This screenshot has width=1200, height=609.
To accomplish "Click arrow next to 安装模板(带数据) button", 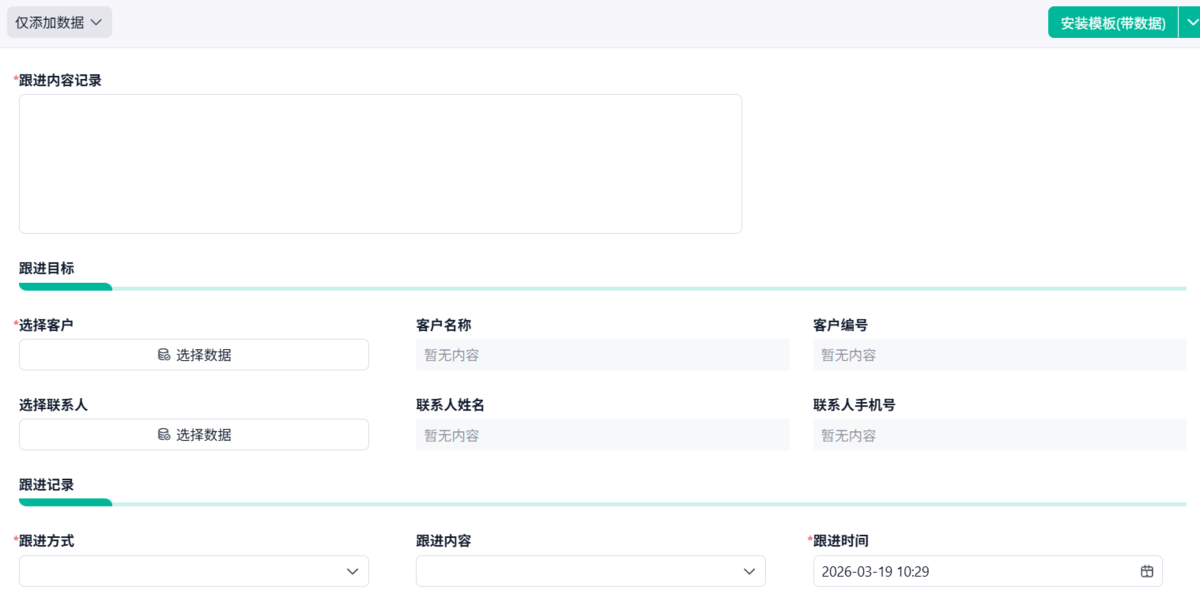I will (x=1189, y=22).
